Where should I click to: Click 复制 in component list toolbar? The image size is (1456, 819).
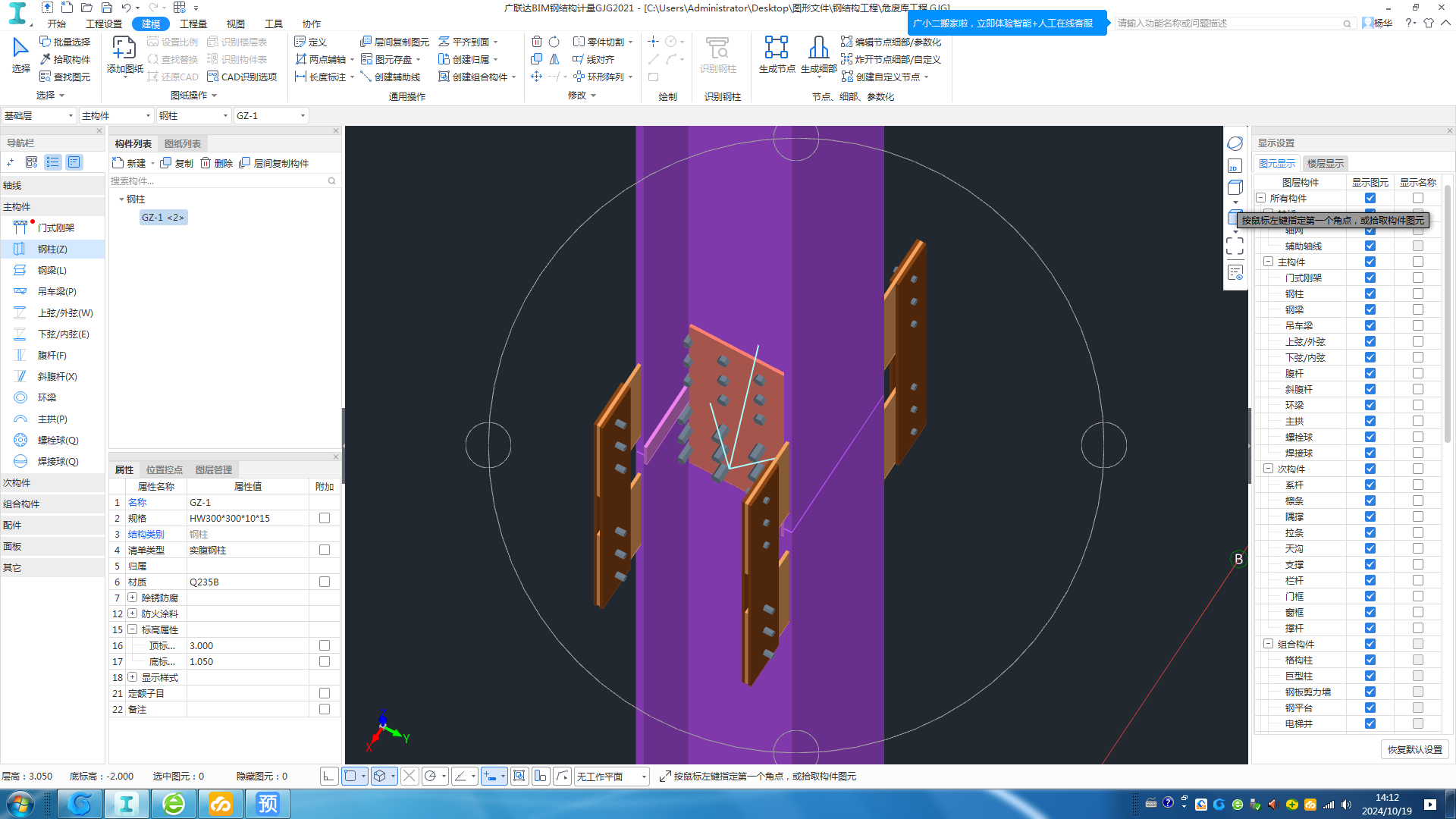click(x=177, y=163)
